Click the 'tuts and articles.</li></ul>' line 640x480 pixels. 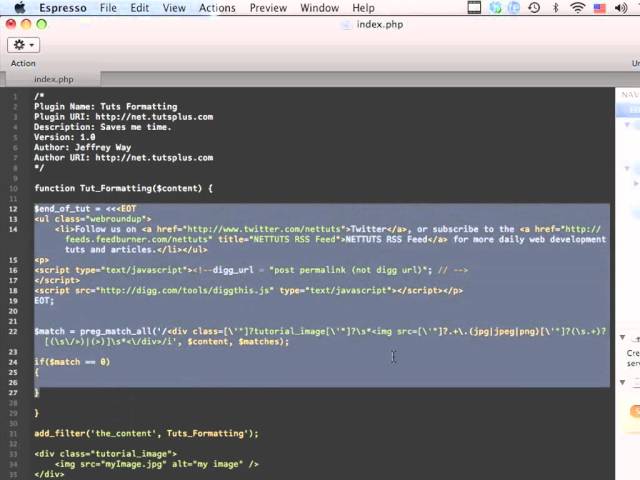click(x=136, y=249)
